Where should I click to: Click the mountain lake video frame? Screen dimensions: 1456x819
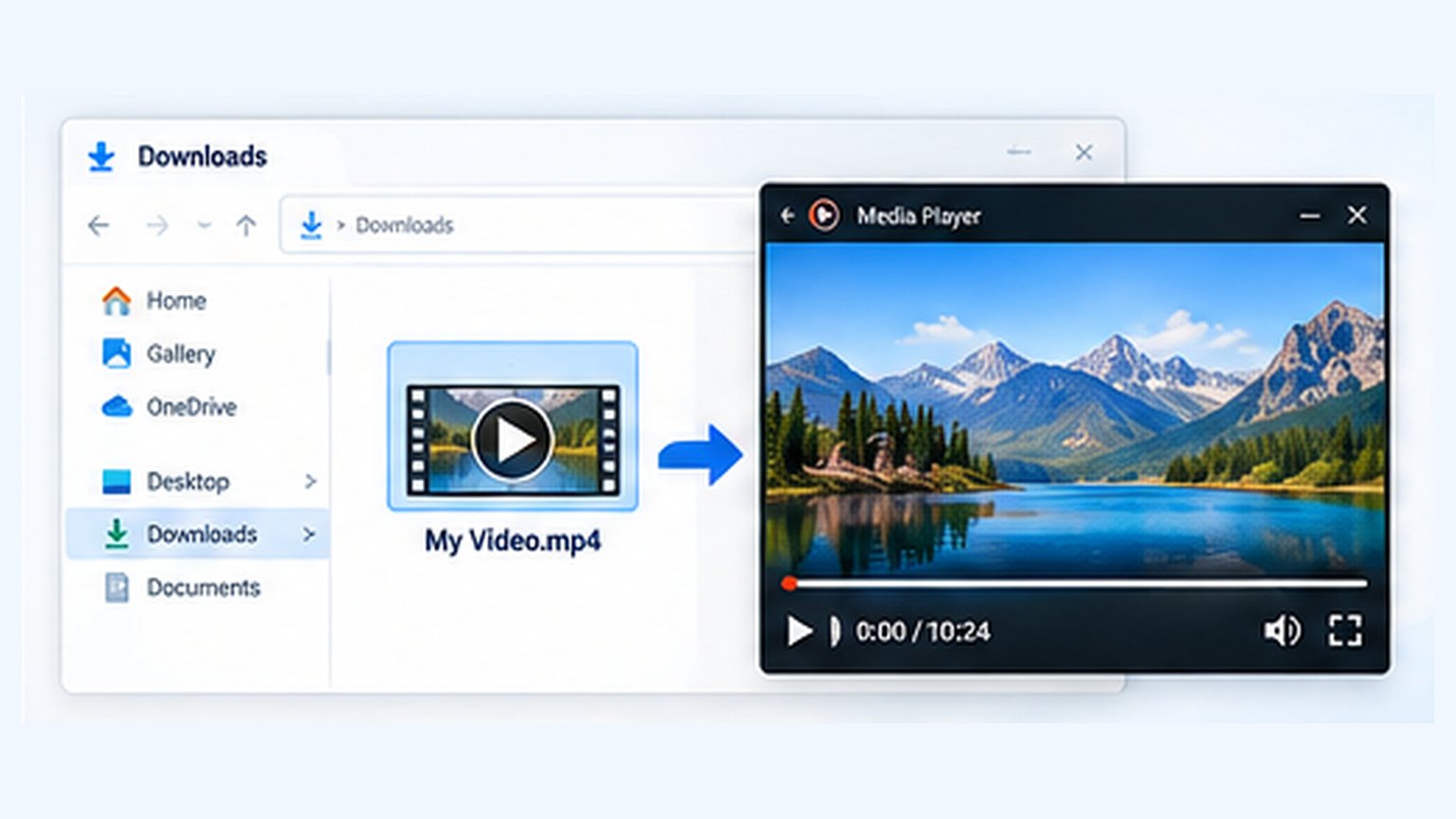[x=1074, y=408]
